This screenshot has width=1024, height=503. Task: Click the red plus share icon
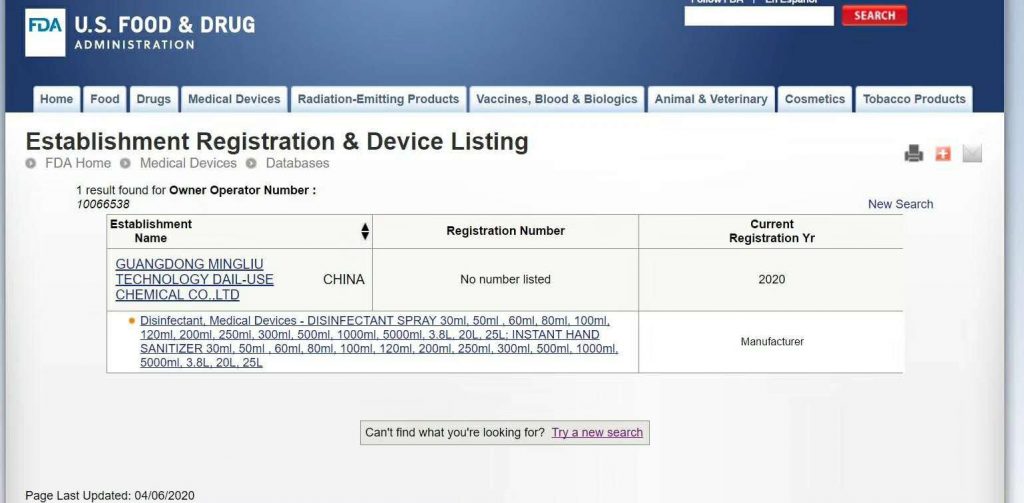pos(943,153)
